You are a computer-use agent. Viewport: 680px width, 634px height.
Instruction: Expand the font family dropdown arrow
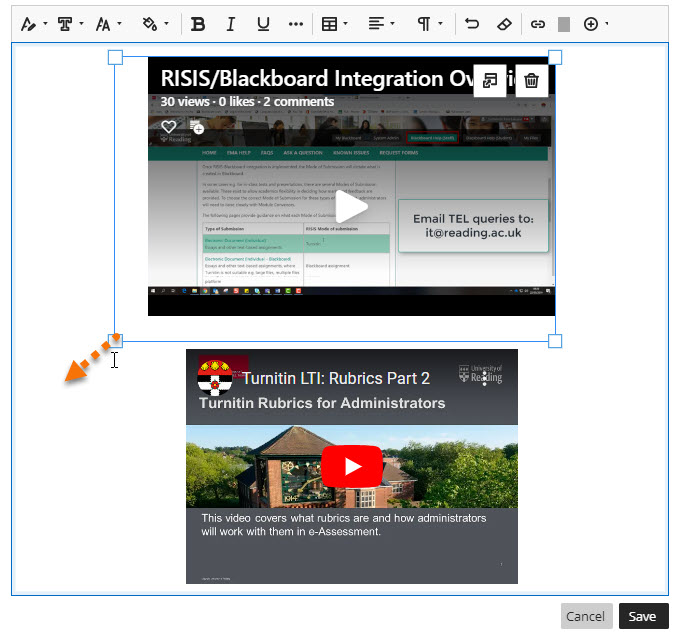pyautogui.click(x=82, y=23)
